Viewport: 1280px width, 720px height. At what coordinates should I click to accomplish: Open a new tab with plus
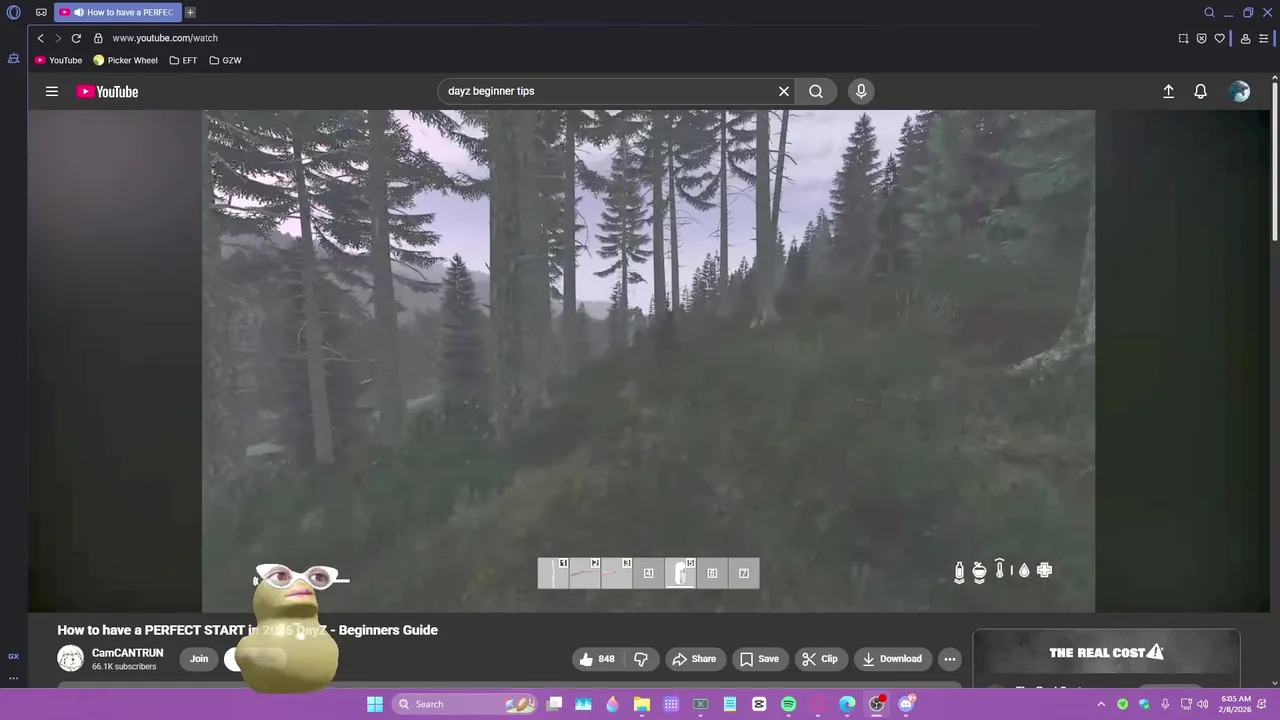pos(190,13)
